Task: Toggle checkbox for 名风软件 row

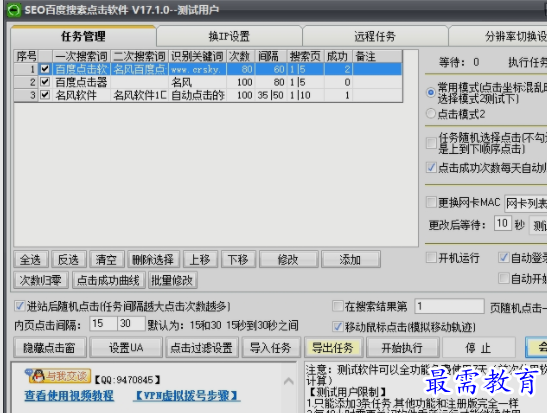Action: (x=45, y=95)
